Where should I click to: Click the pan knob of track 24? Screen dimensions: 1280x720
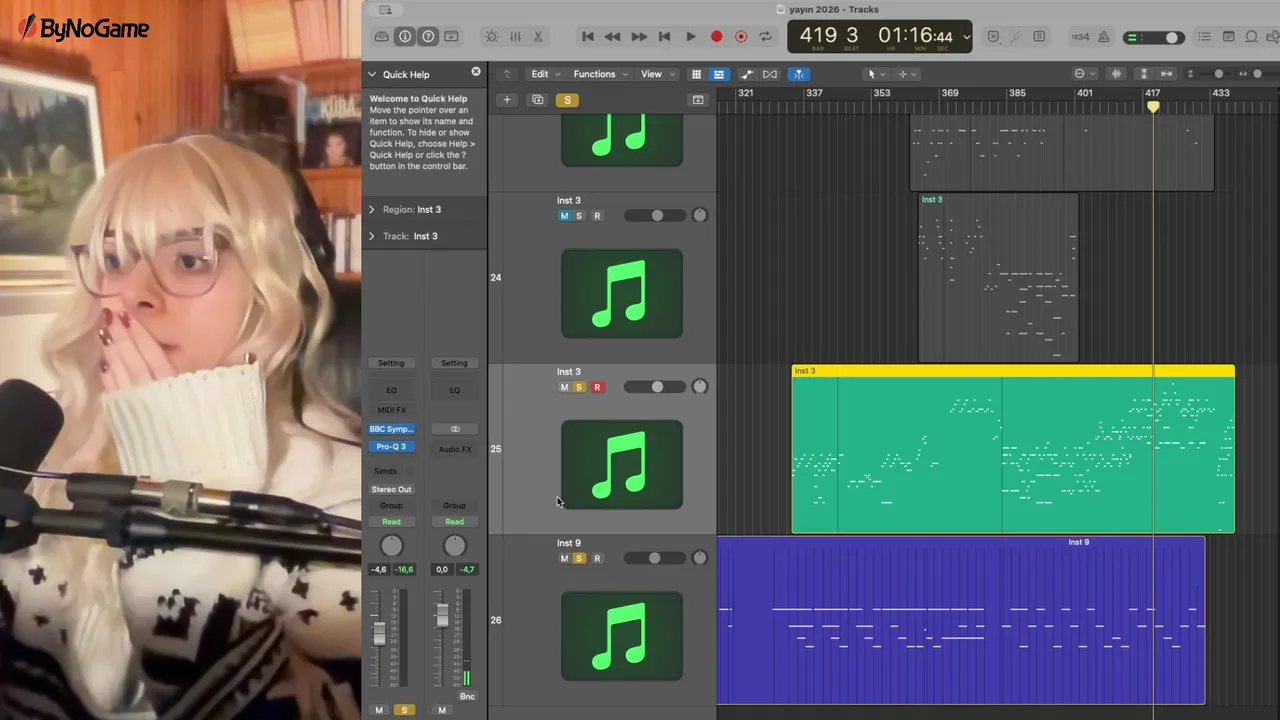(699, 216)
